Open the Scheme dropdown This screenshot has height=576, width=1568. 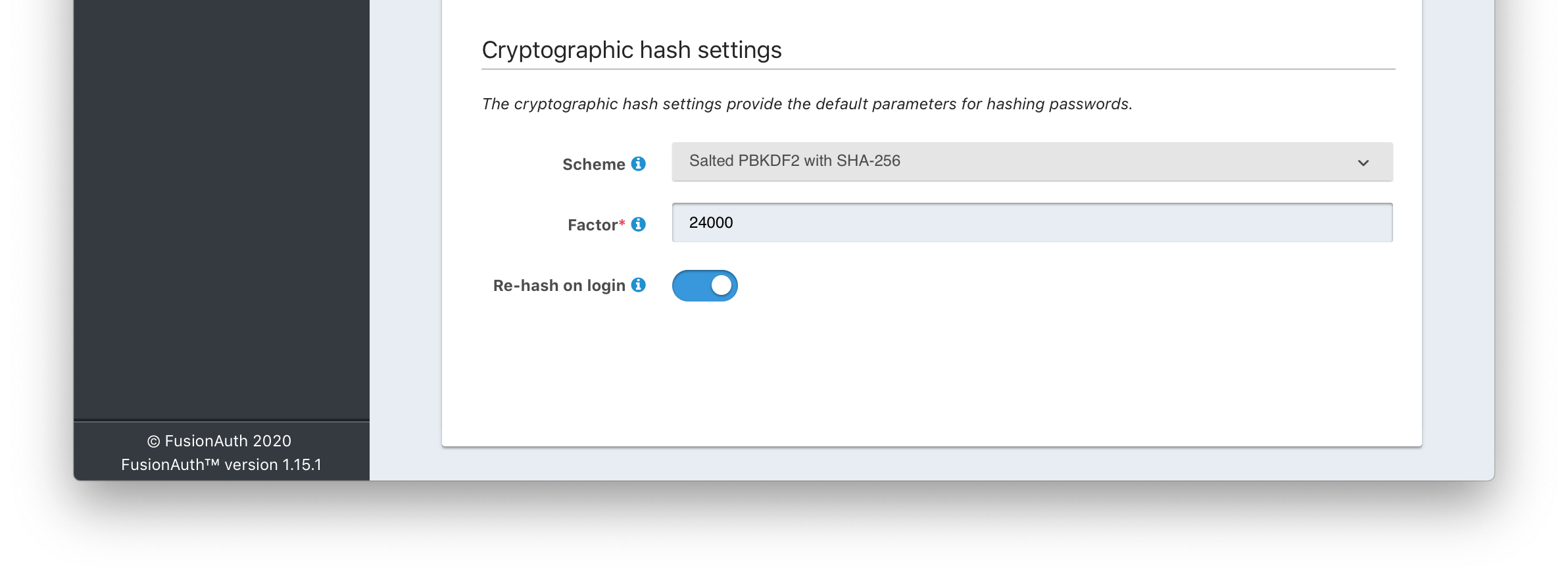pyautogui.click(x=1032, y=161)
